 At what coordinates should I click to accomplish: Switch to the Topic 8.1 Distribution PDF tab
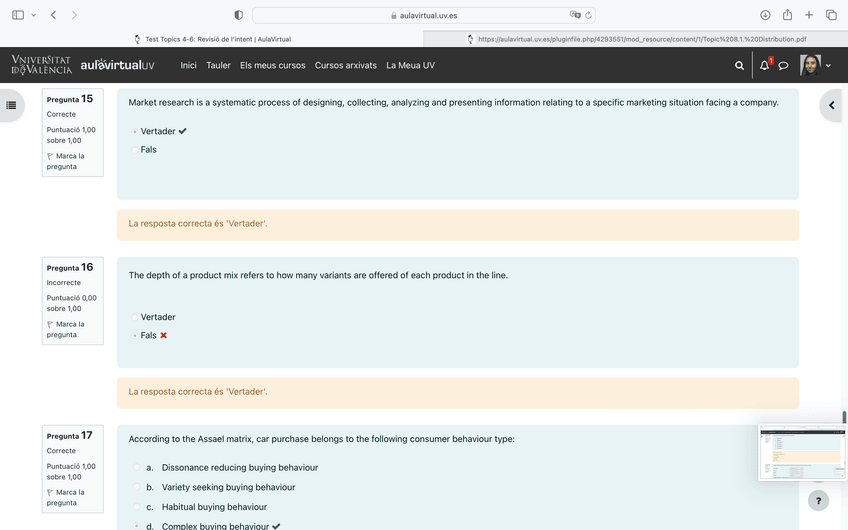[x=636, y=39]
